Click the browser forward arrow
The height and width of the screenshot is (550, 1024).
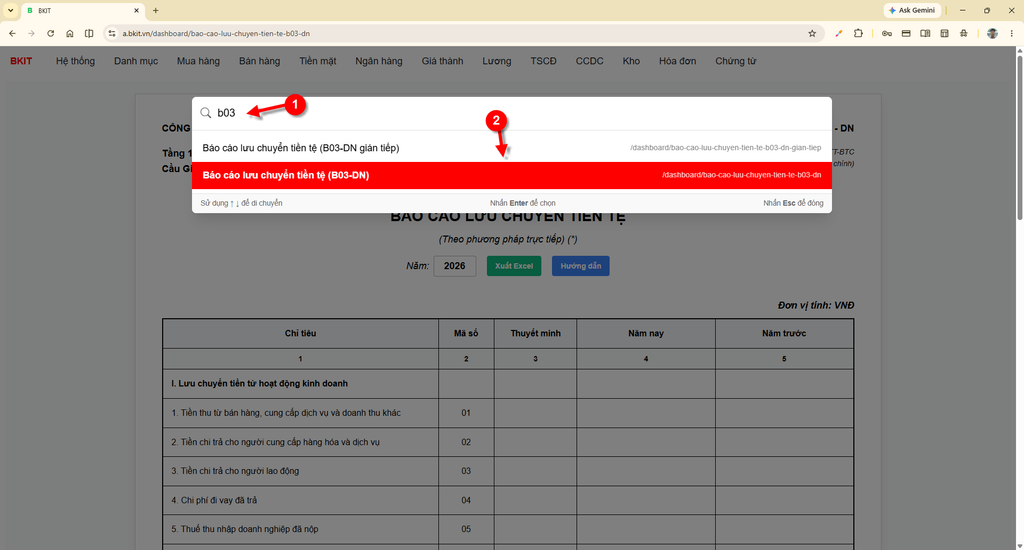pos(31,33)
